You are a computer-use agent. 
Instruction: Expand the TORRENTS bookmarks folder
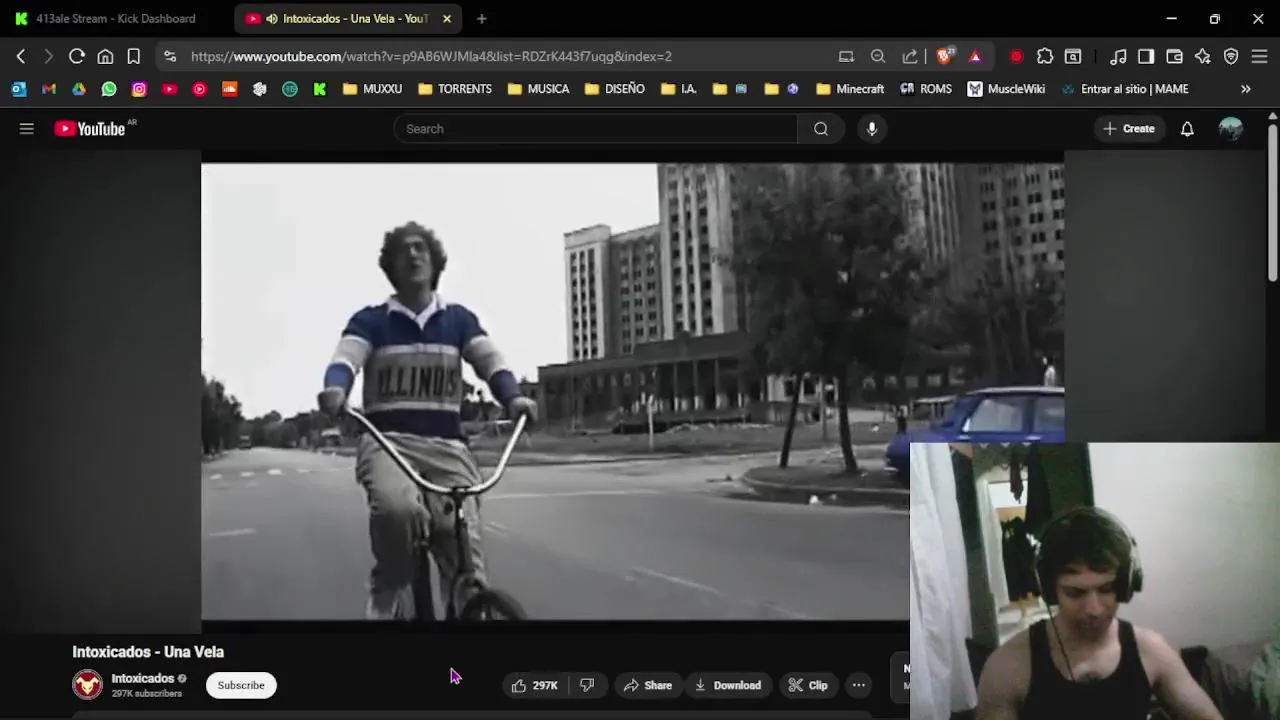tap(455, 89)
